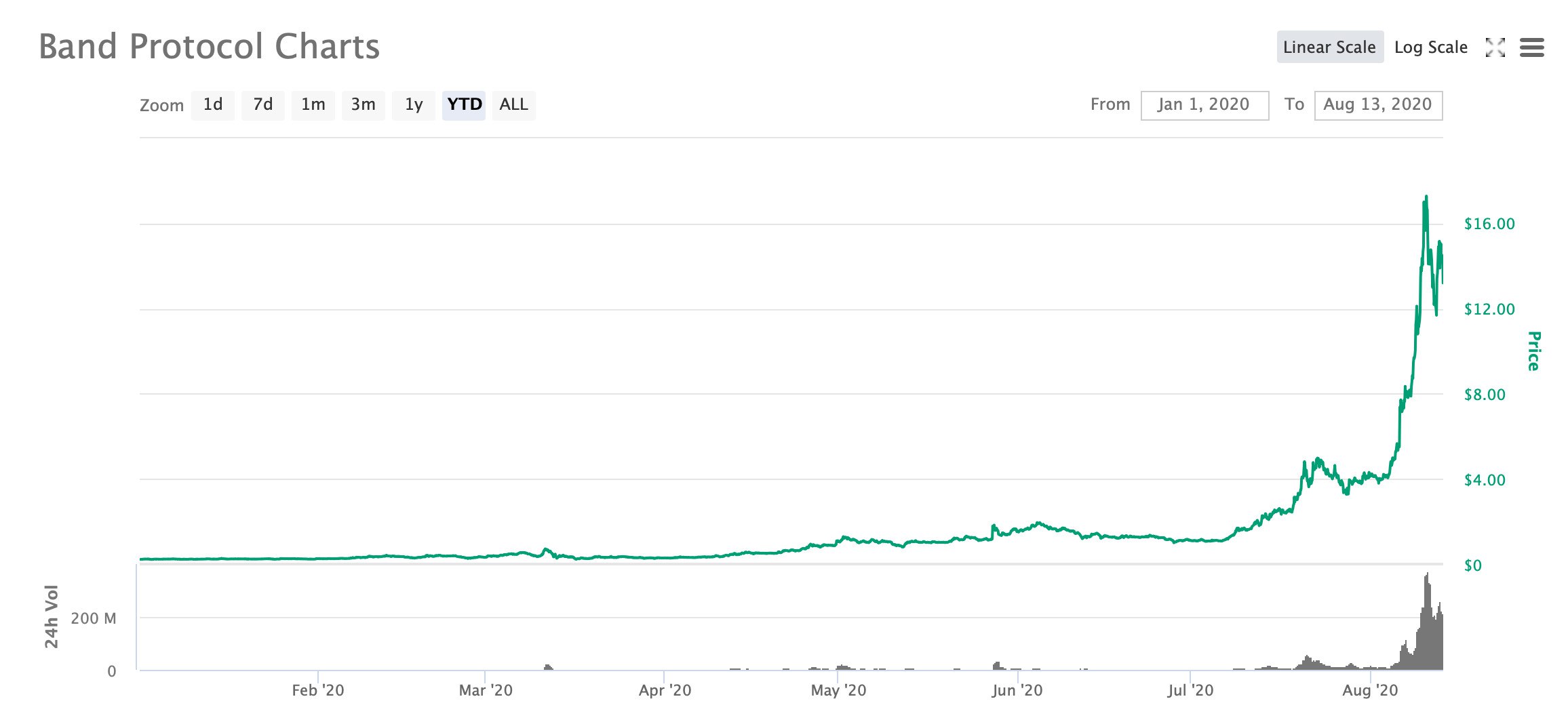Click the Mar '20 axis label
Screen dimensions: 1568x720
(486, 691)
